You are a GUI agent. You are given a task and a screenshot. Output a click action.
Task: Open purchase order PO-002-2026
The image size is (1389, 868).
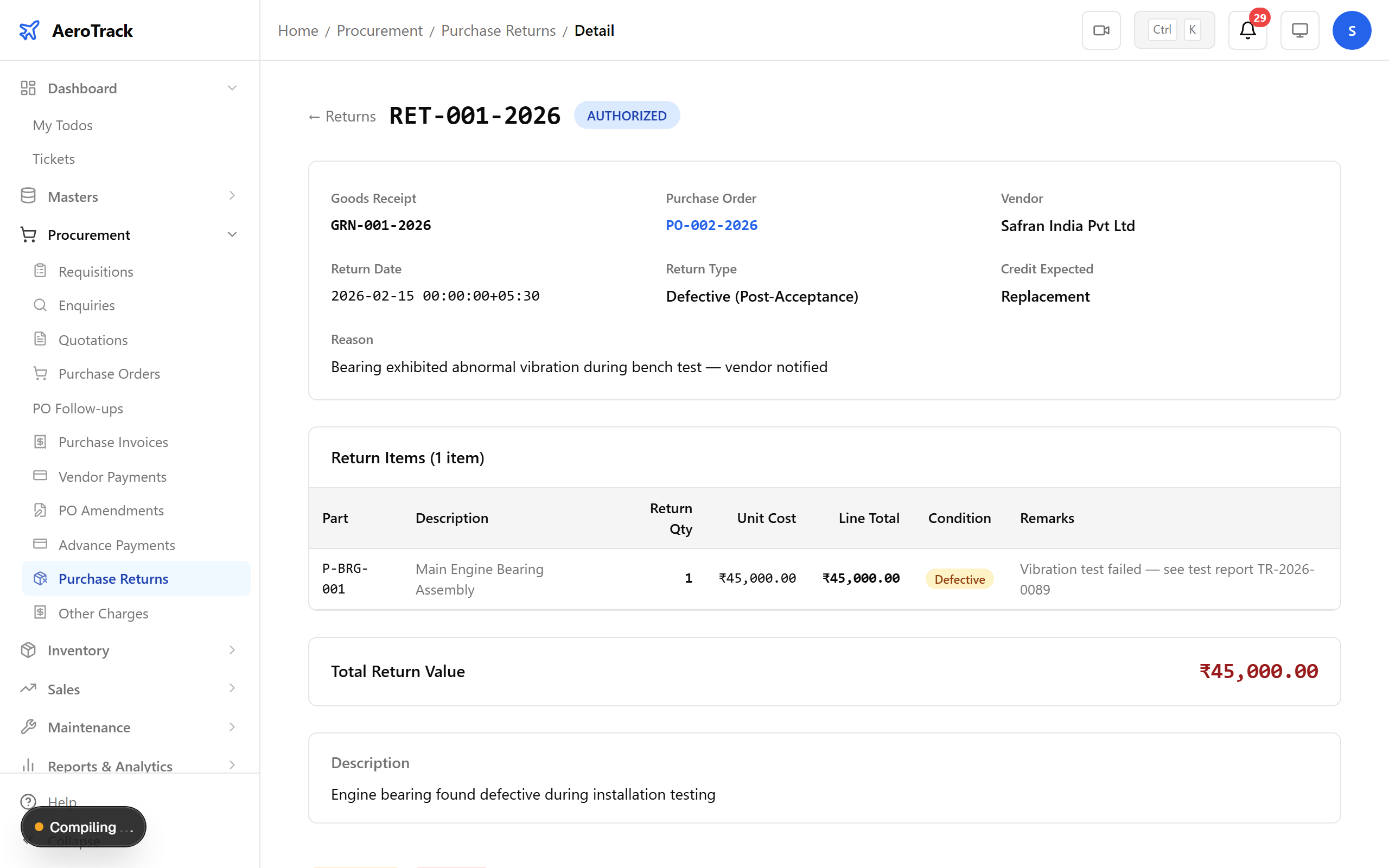tap(711, 225)
